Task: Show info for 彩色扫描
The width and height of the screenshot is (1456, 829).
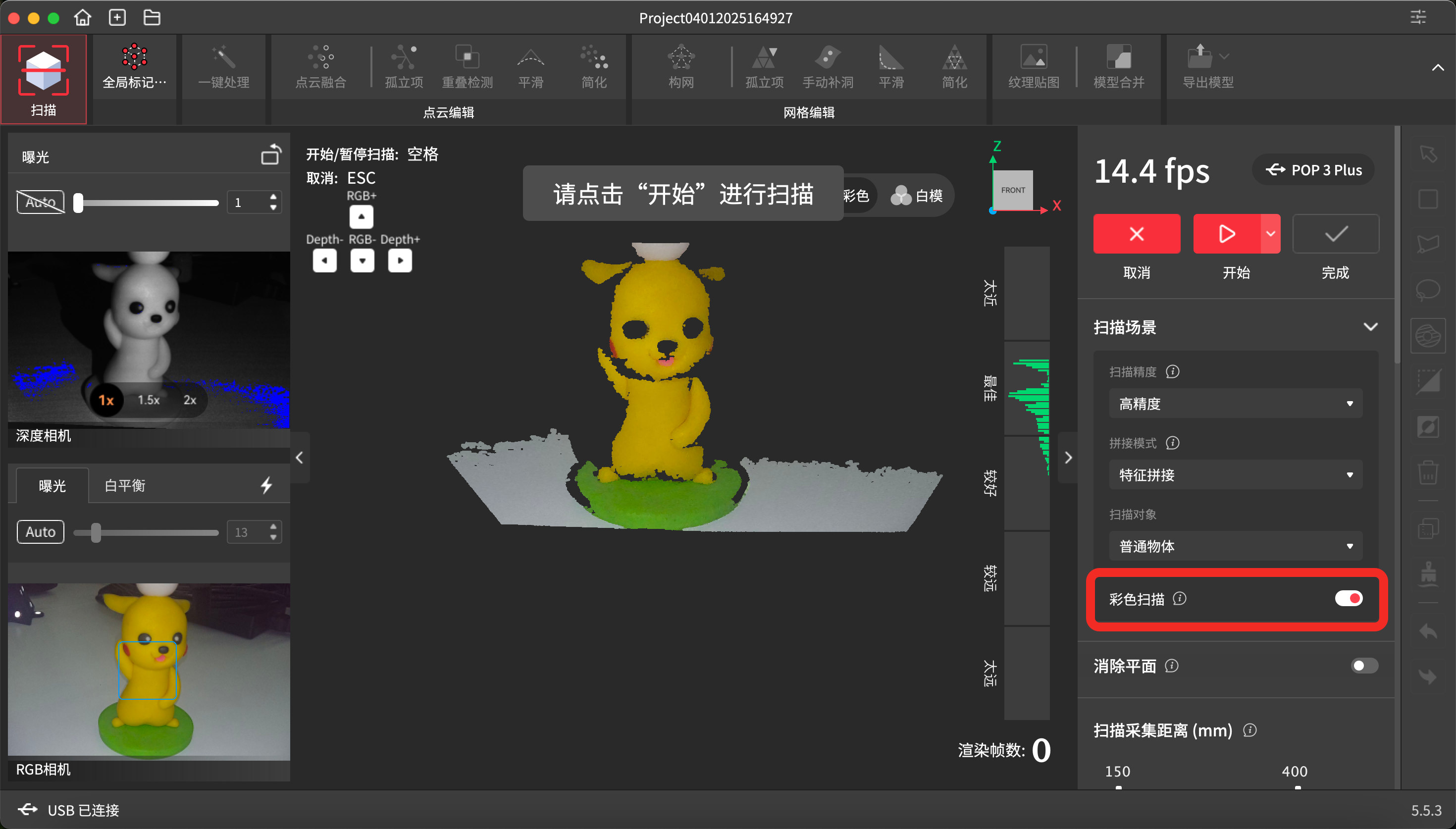Action: click(x=1179, y=598)
